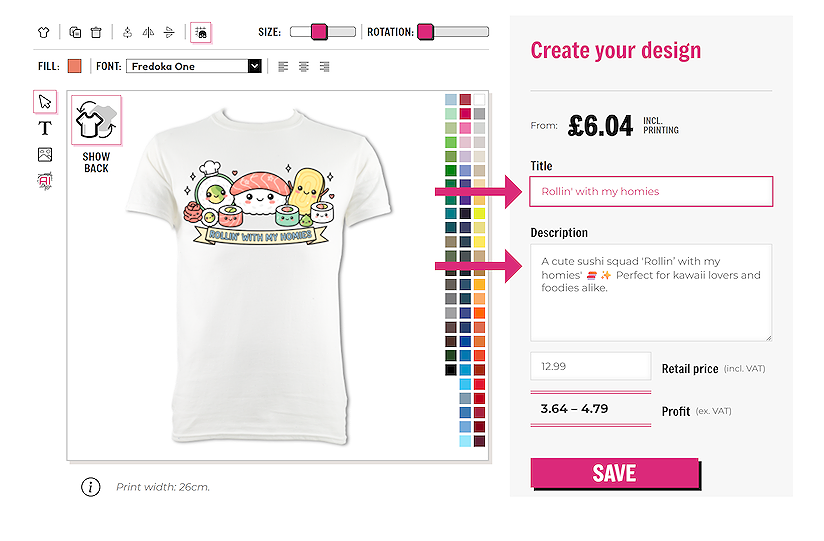This screenshot has height=541, width=824.
Task: Click the retail price field showing 12.99
Action: pos(590,366)
